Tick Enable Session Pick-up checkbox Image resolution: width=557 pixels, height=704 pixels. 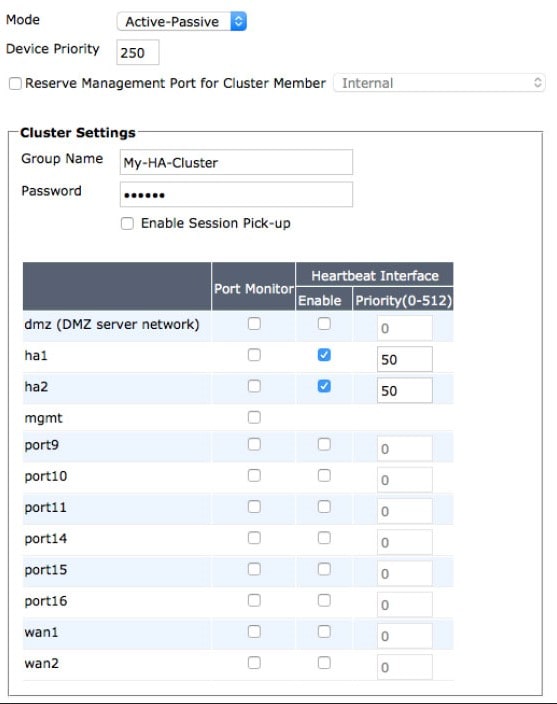[127, 224]
